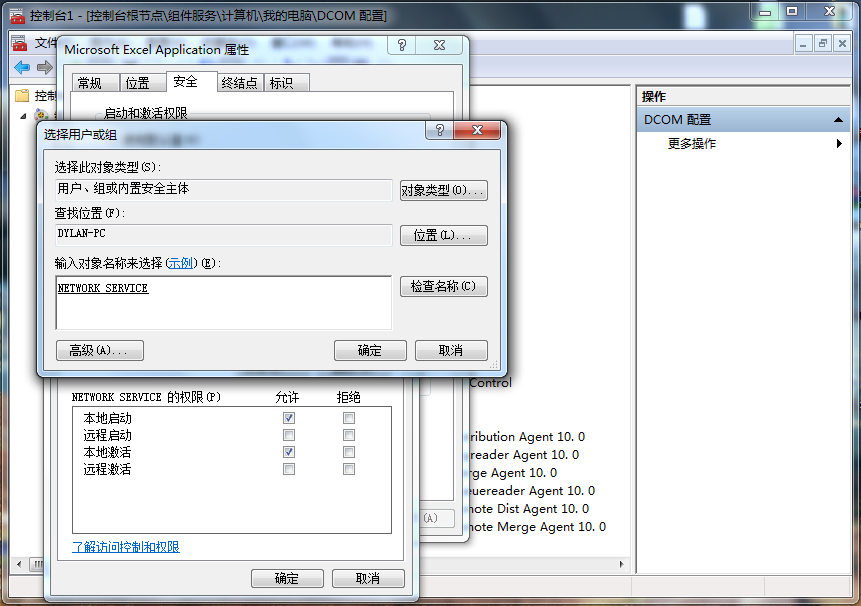This screenshot has width=861, height=606.
Task: Click the back arrow toolbar icon
Action: point(22,68)
